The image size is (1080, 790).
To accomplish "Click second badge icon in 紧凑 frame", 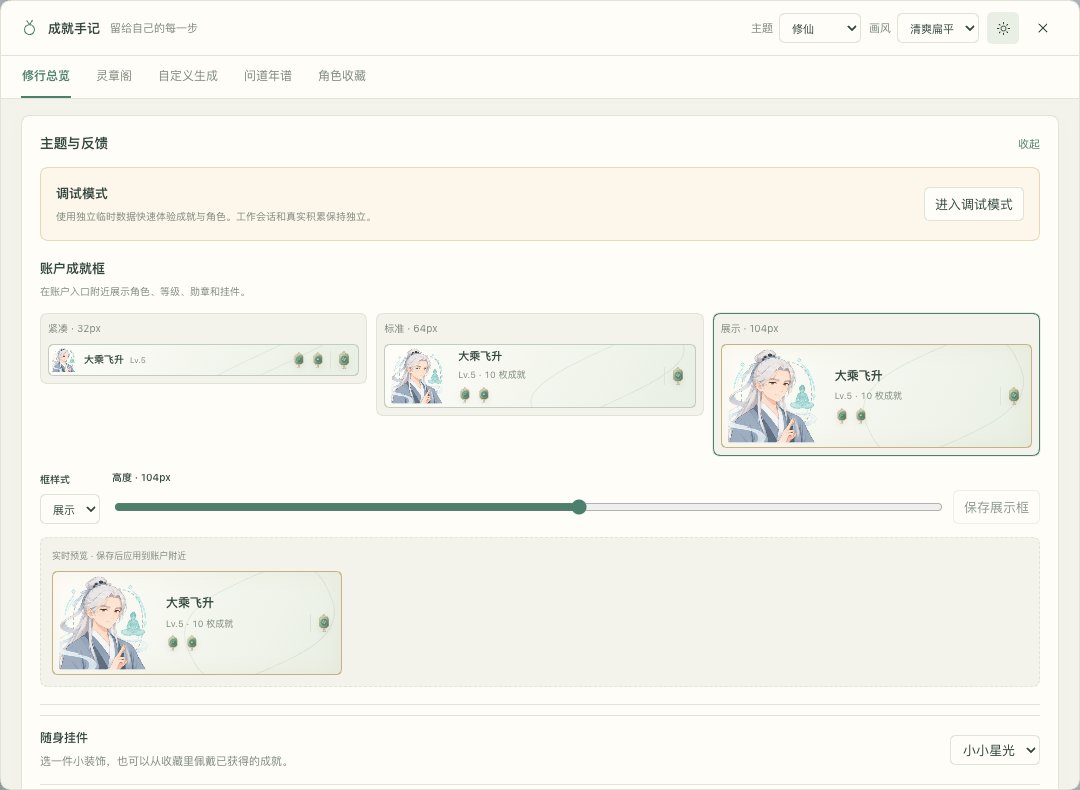I will point(318,360).
